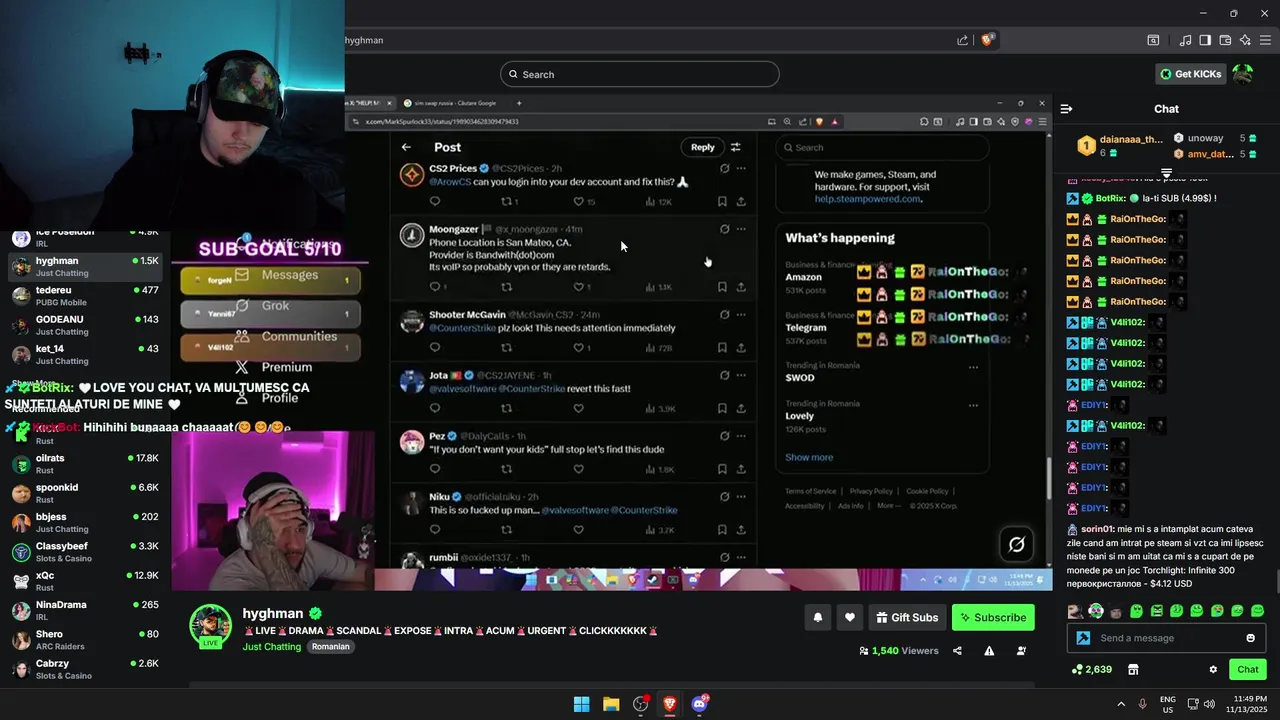
Task: Open Discord from taskbar
Action: pyautogui.click(x=700, y=704)
